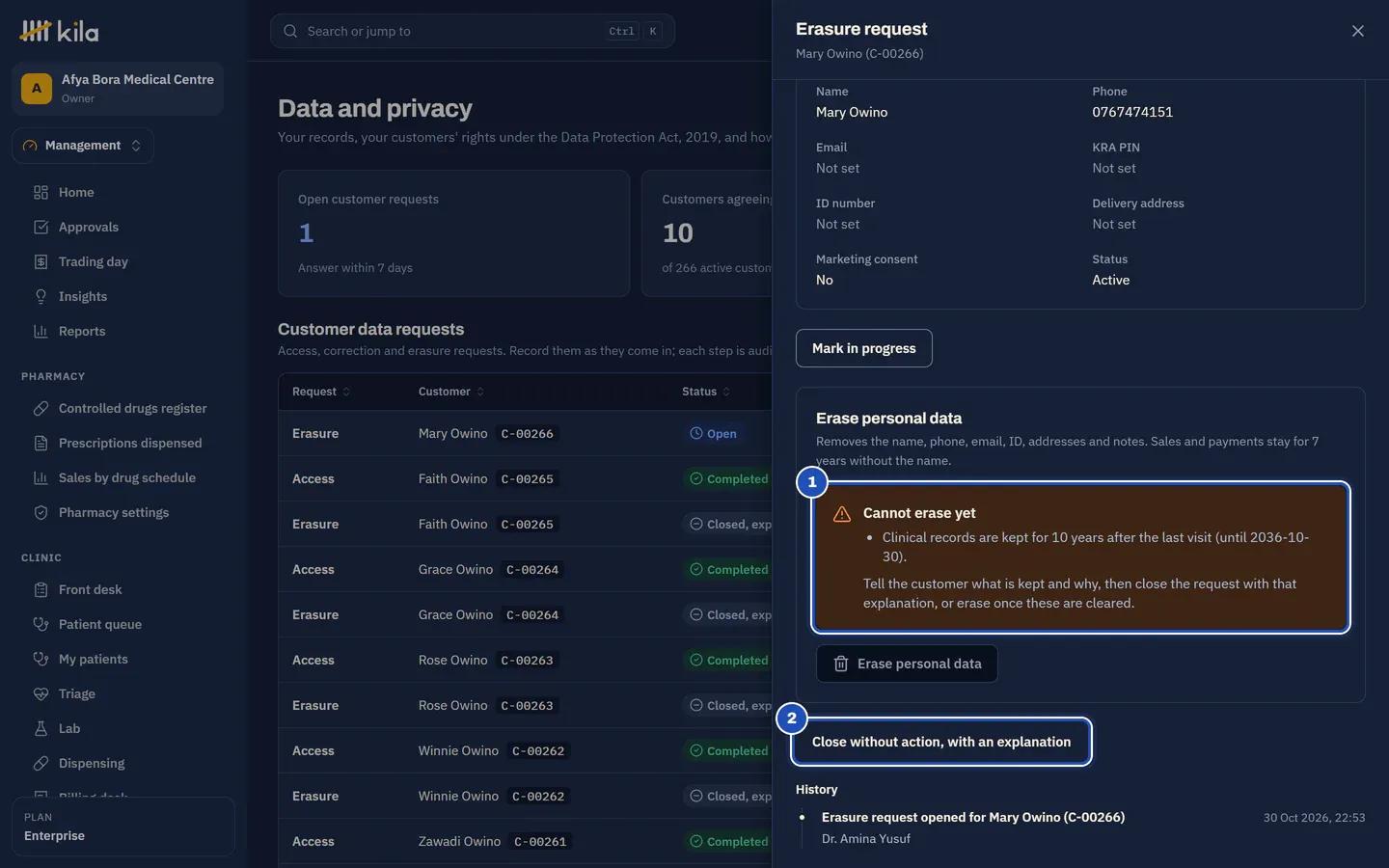View Insights page
1389x868 pixels.
coord(83,296)
